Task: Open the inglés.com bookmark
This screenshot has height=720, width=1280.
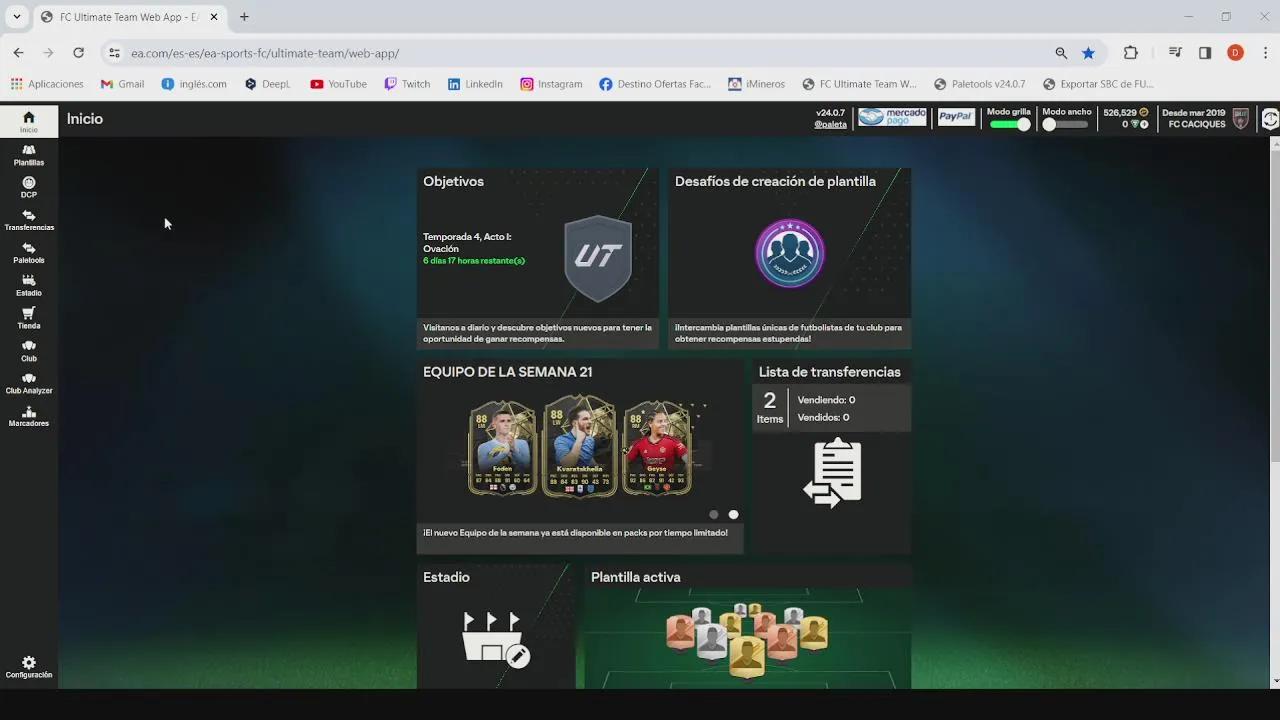Action: [x=194, y=84]
